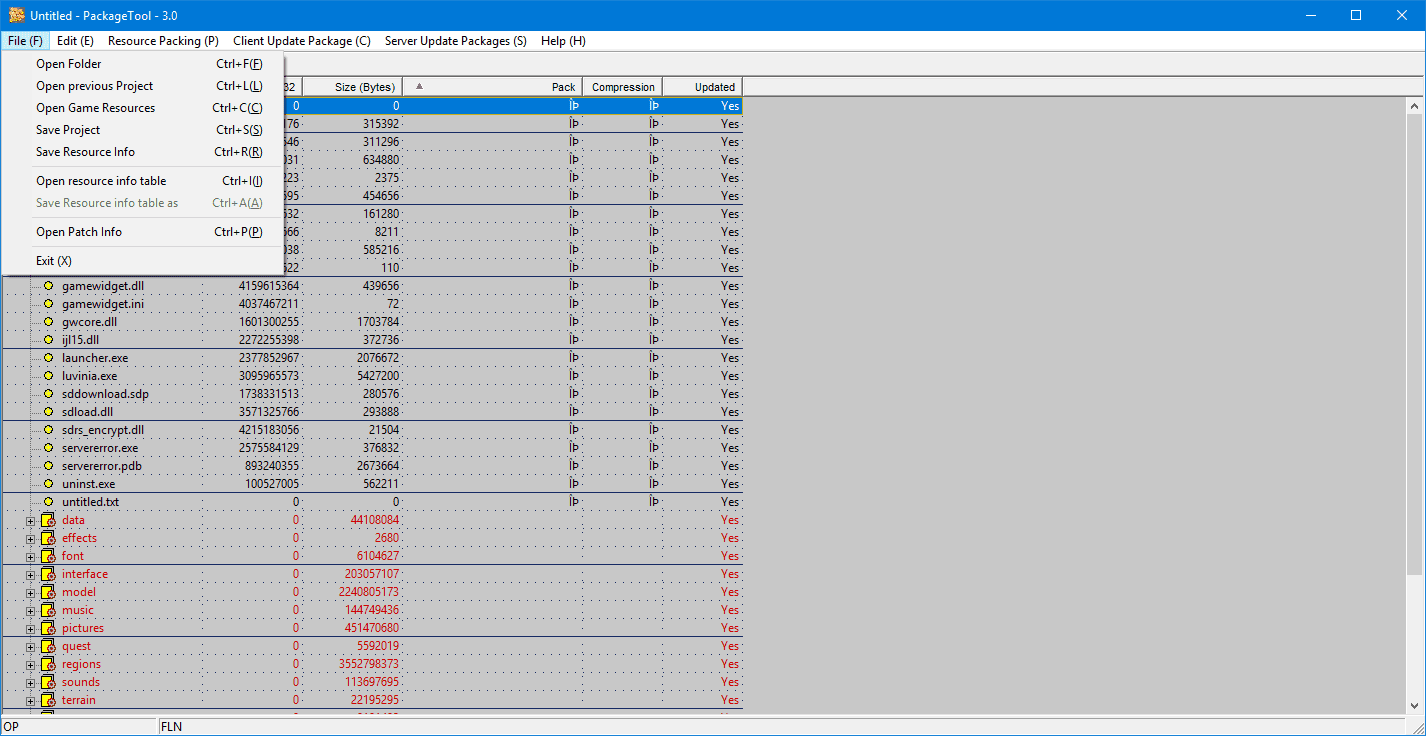Expand the data folder node

(x=30, y=521)
